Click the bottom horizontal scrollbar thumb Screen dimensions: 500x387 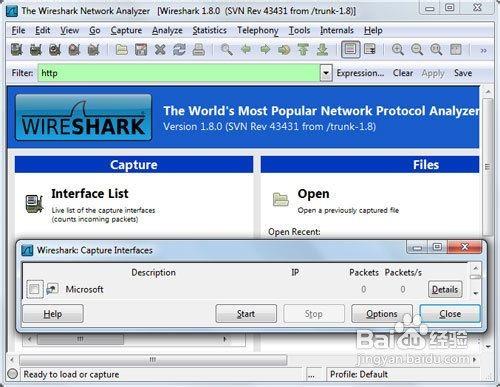[153, 360]
